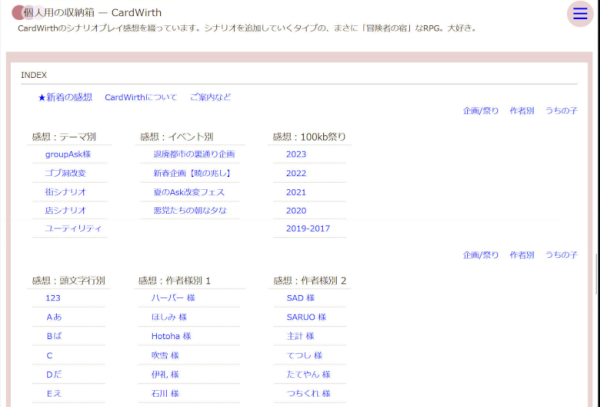Open the ゴブ洞改変 theme link
Viewport: 600px width, 407px height.
point(65,173)
